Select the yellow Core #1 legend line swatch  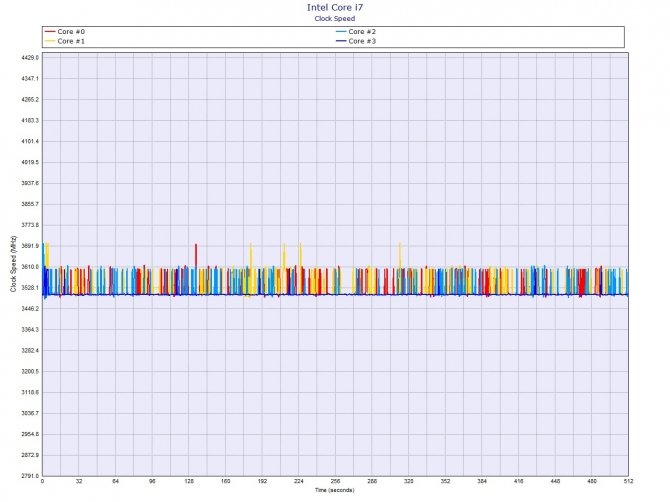50,41
